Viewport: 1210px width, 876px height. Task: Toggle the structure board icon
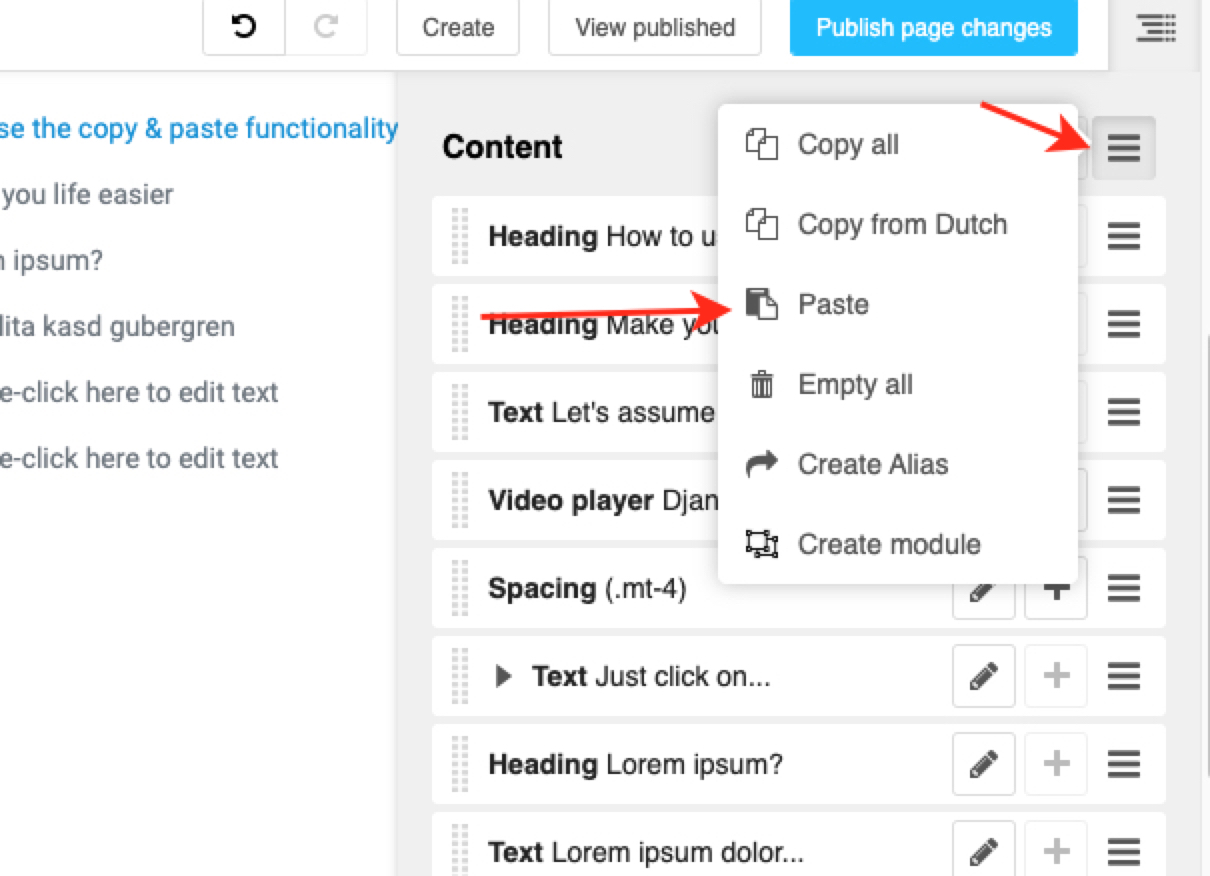(x=1156, y=29)
